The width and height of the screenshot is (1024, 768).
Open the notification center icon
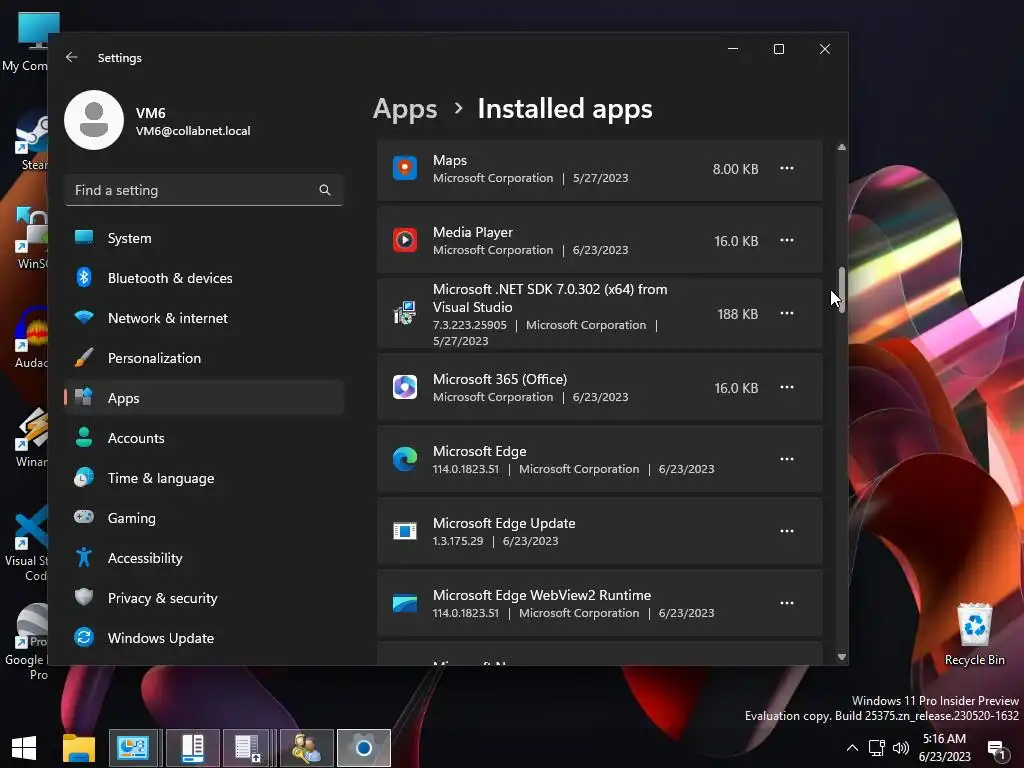pyautogui.click(x=997, y=750)
